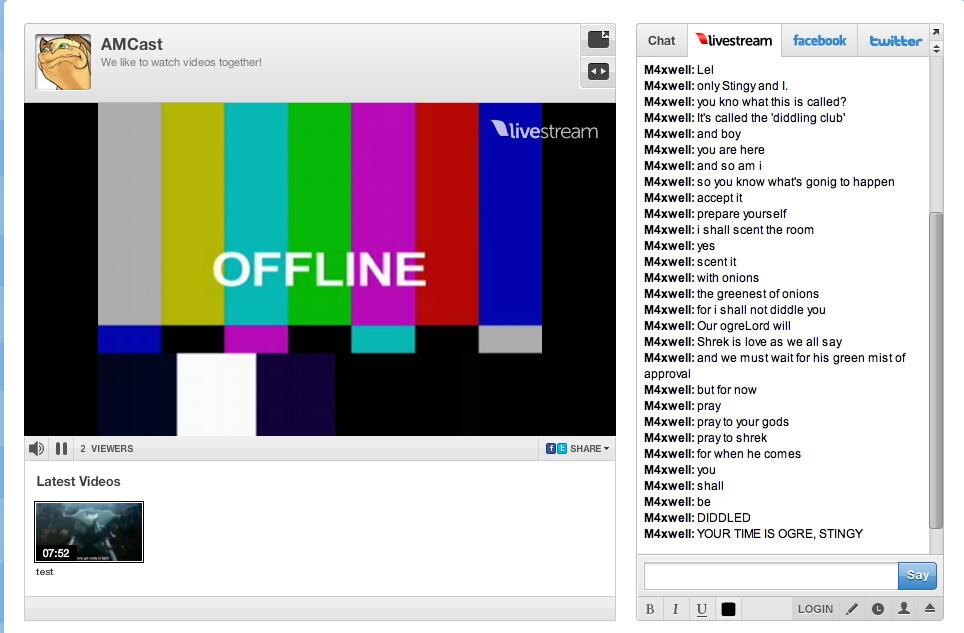Switch to the Facebook tab
The image size is (964, 633).
(x=819, y=40)
